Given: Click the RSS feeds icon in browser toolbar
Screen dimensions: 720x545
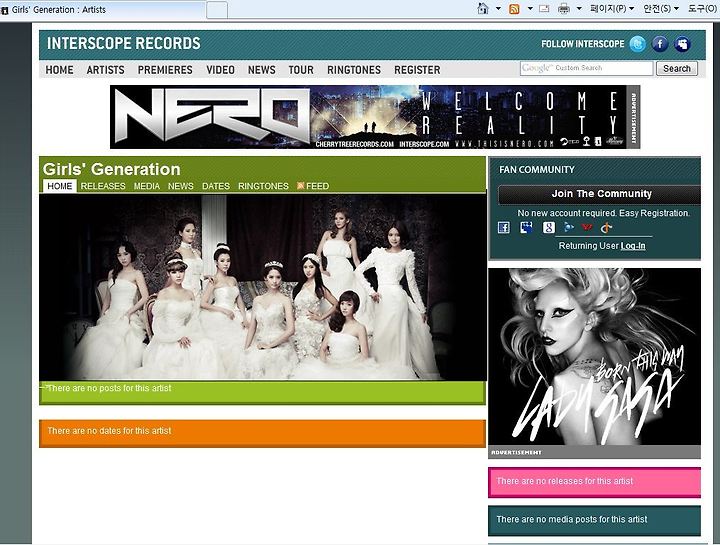Looking at the screenshot, I should click(514, 9).
